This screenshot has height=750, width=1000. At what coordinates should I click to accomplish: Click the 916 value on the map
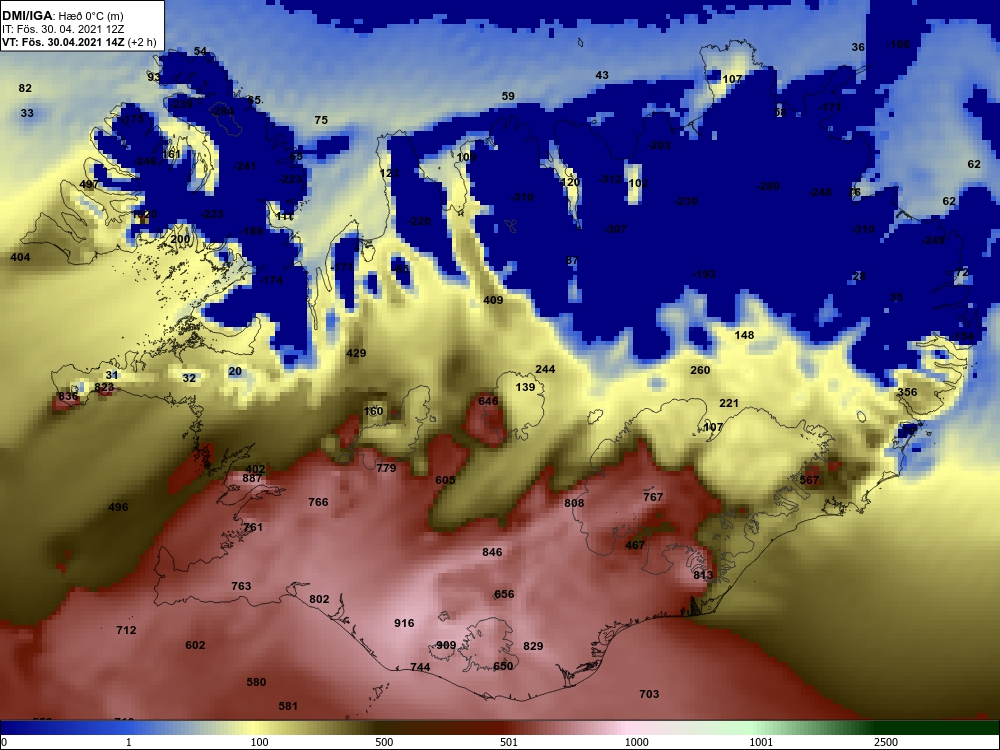(x=404, y=623)
